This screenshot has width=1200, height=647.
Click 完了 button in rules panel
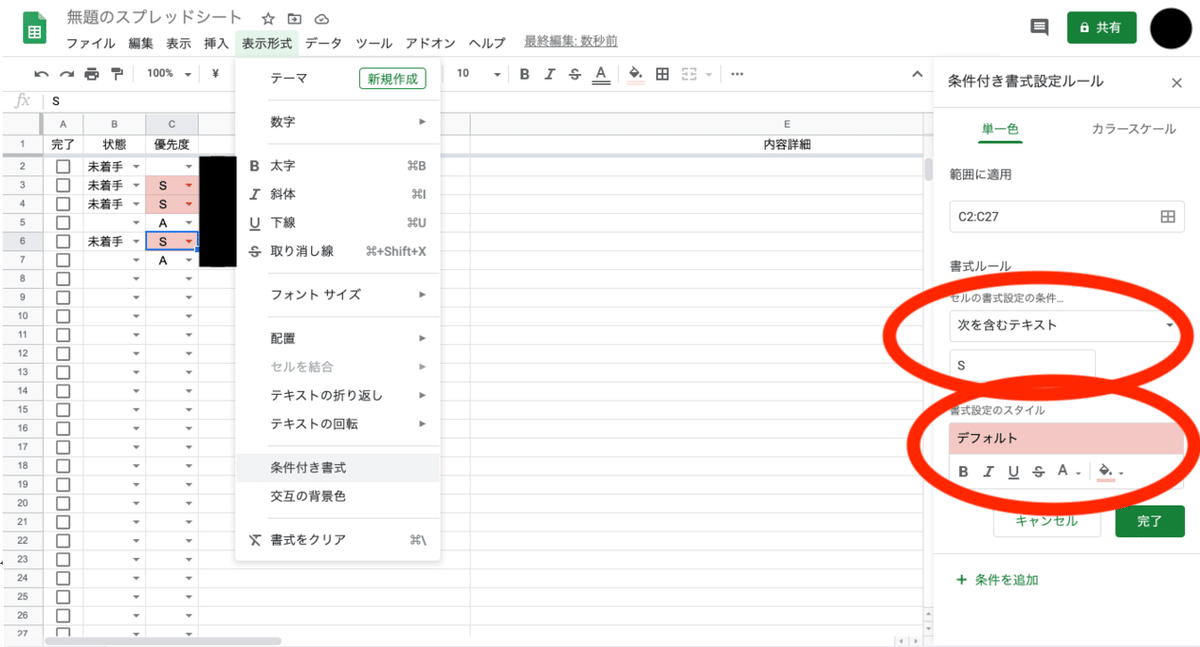[1150, 521]
